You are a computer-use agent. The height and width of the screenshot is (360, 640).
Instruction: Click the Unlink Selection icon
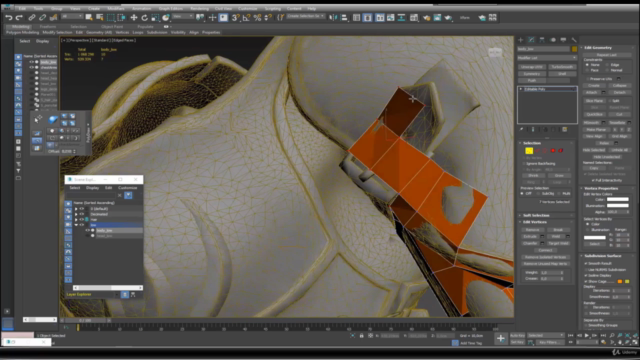[x=42, y=18]
